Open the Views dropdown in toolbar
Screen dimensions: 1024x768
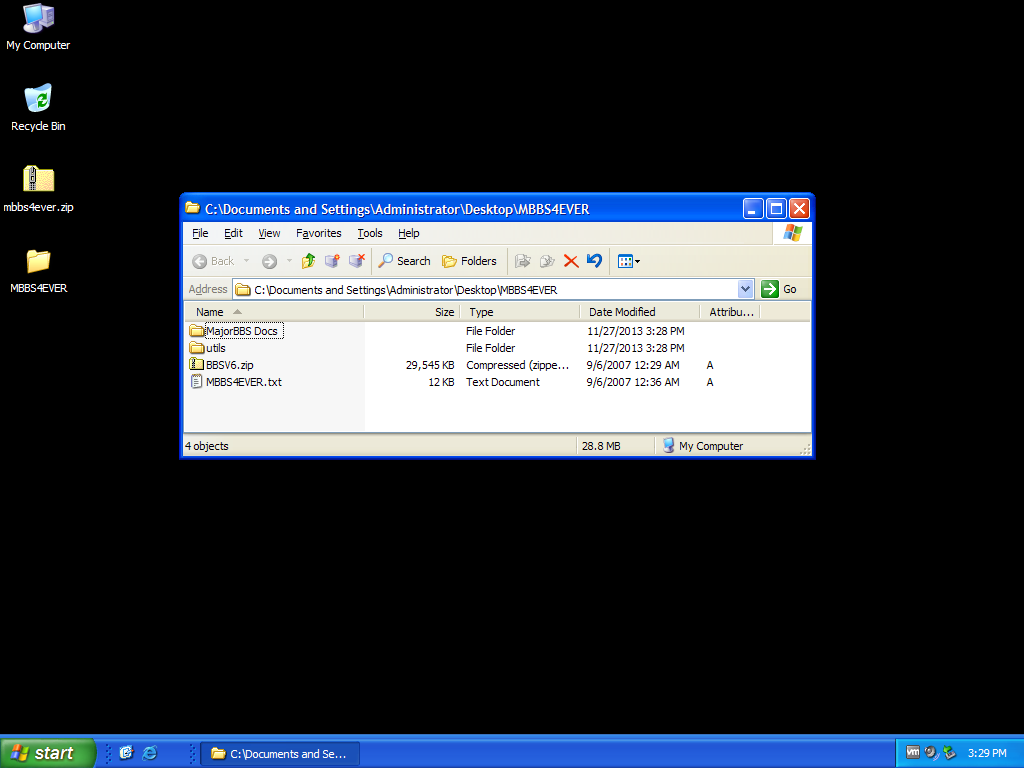[x=628, y=261]
